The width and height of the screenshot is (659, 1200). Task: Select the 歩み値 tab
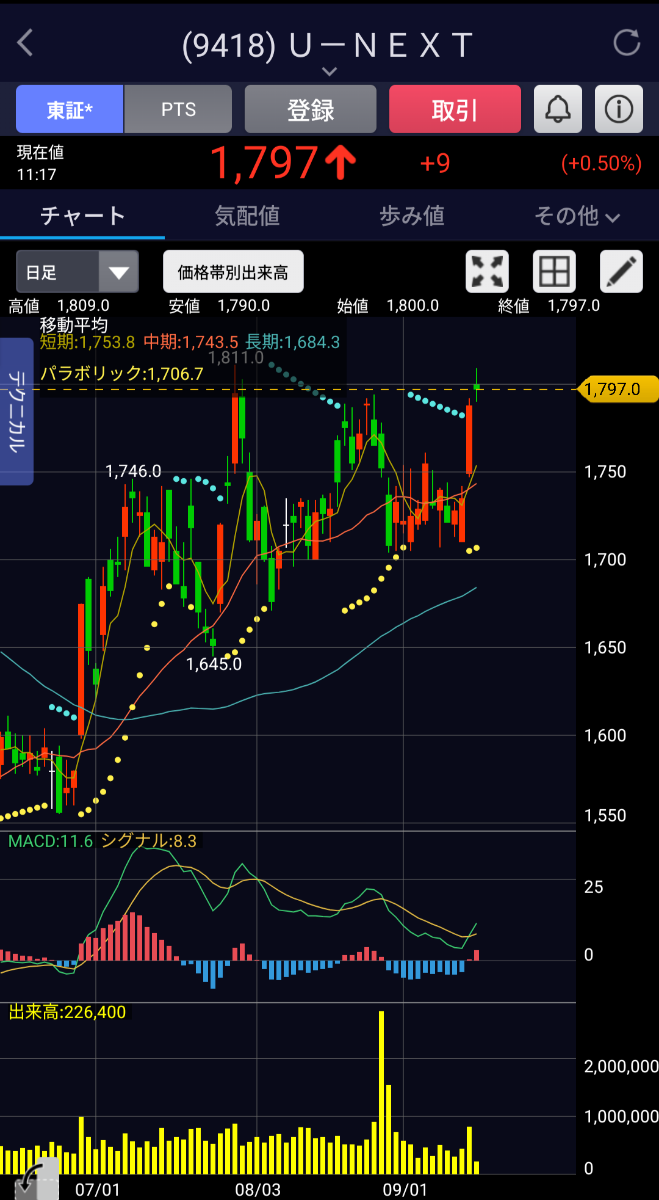pos(412,216)
